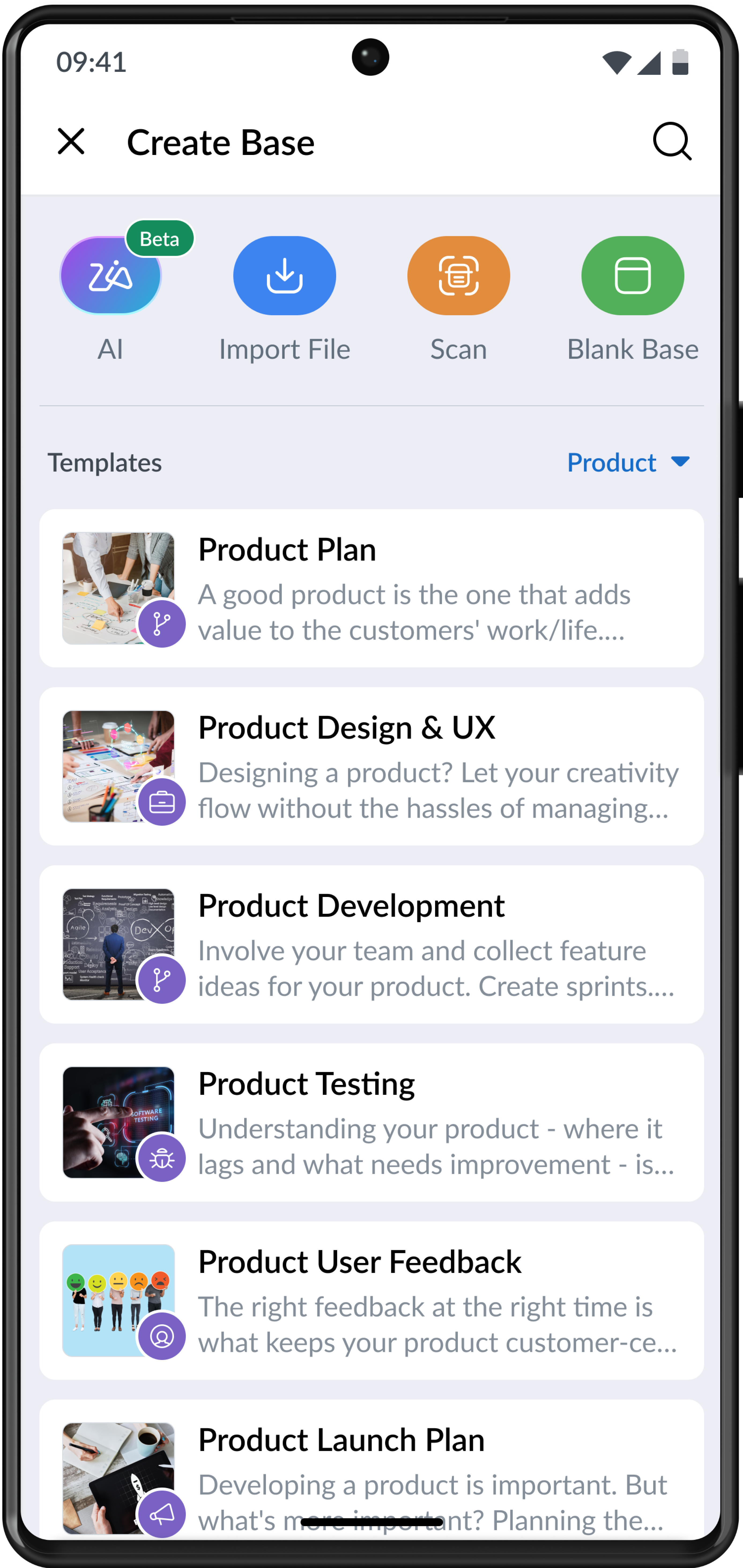Click the briefcase icon on Product Design
The image size is (743, 1568).
(162, 802)
